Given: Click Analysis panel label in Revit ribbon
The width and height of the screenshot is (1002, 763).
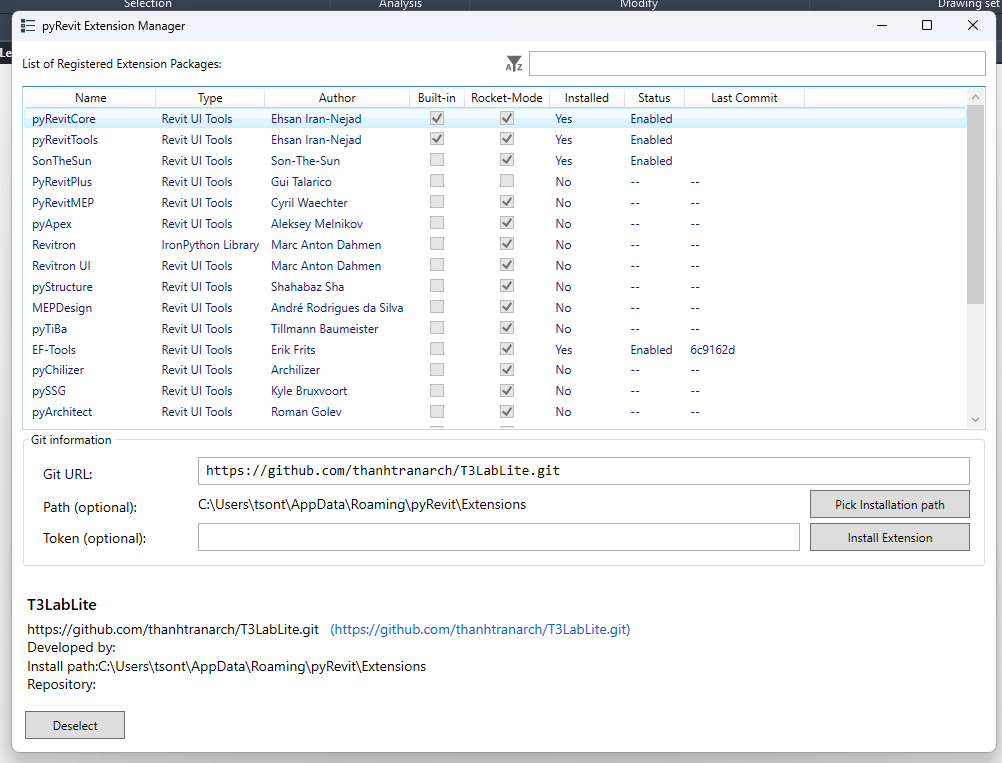Looking at the screenshot, I should pos(400,4).
